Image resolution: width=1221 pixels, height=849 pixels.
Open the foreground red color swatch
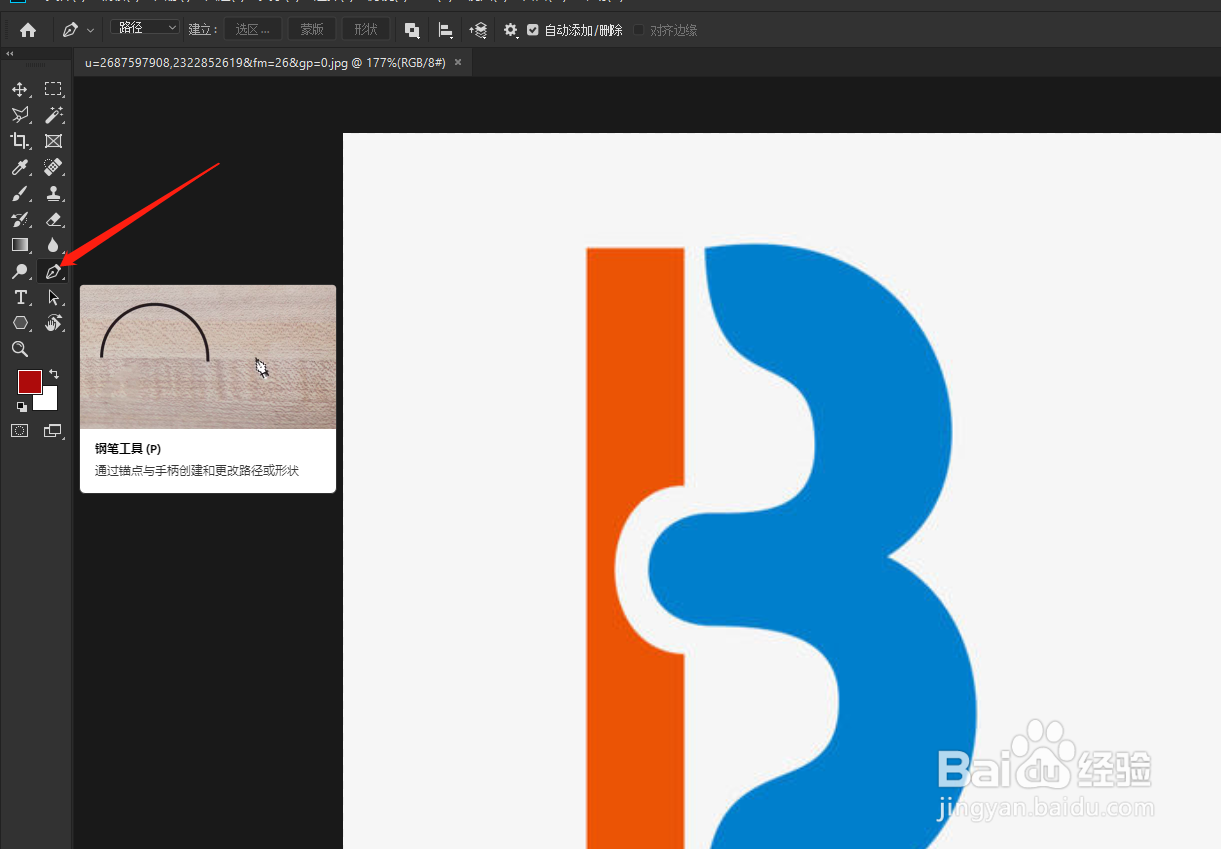[29, 381]
